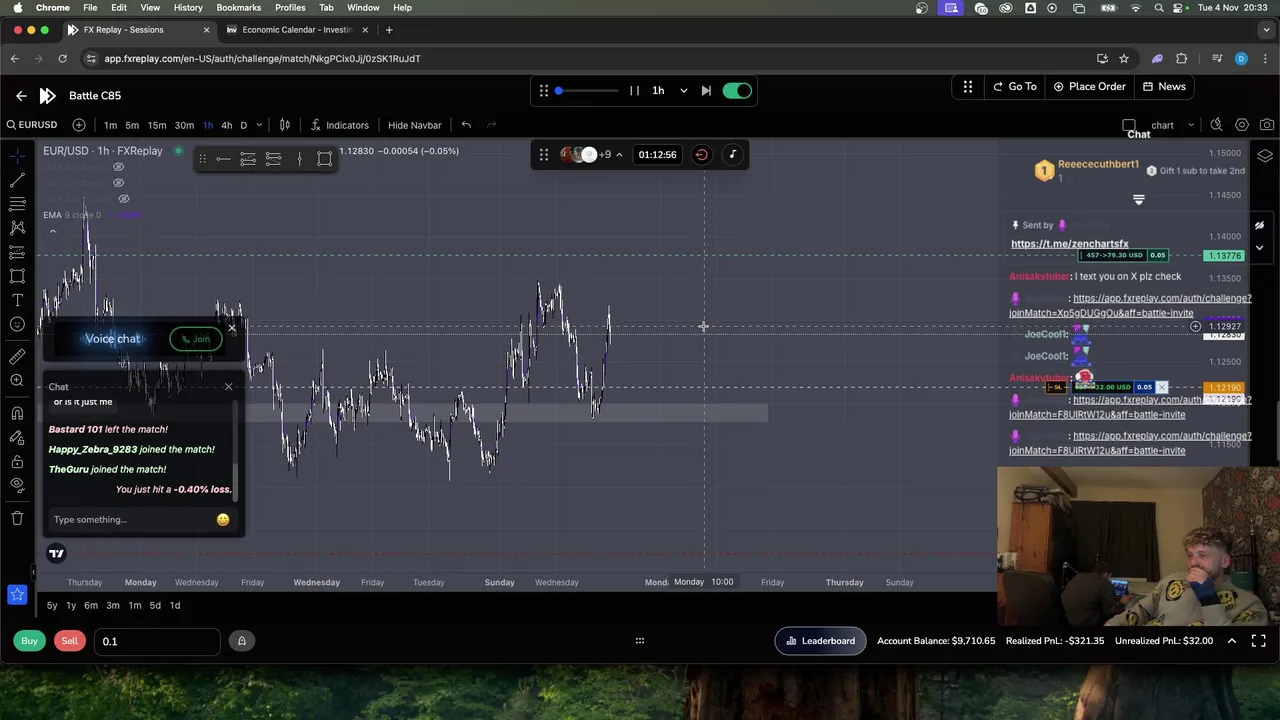This screenshot has width=1280, height=720.
Task: Open the object tree layers icon
Action: [x=1265, y=157]
